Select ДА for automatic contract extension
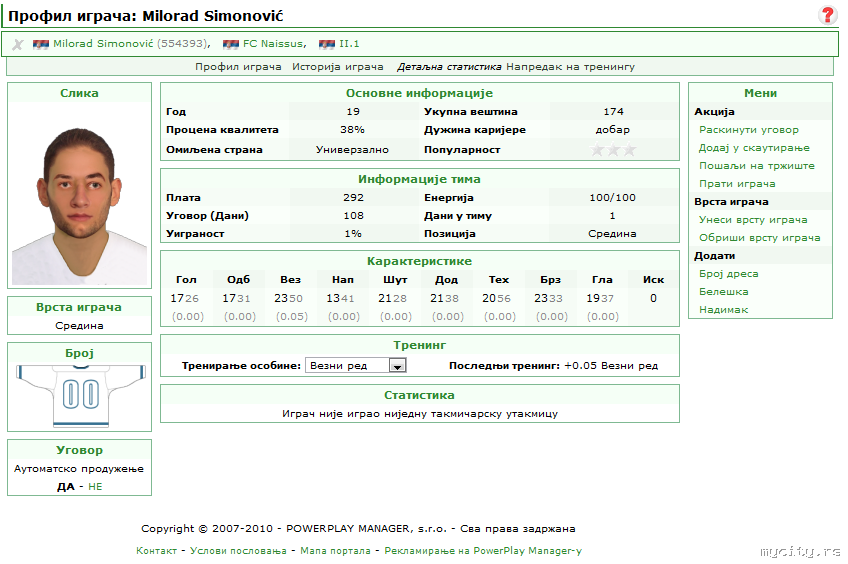The height and width of the screenshot is (564, 848). coord(65,487)
